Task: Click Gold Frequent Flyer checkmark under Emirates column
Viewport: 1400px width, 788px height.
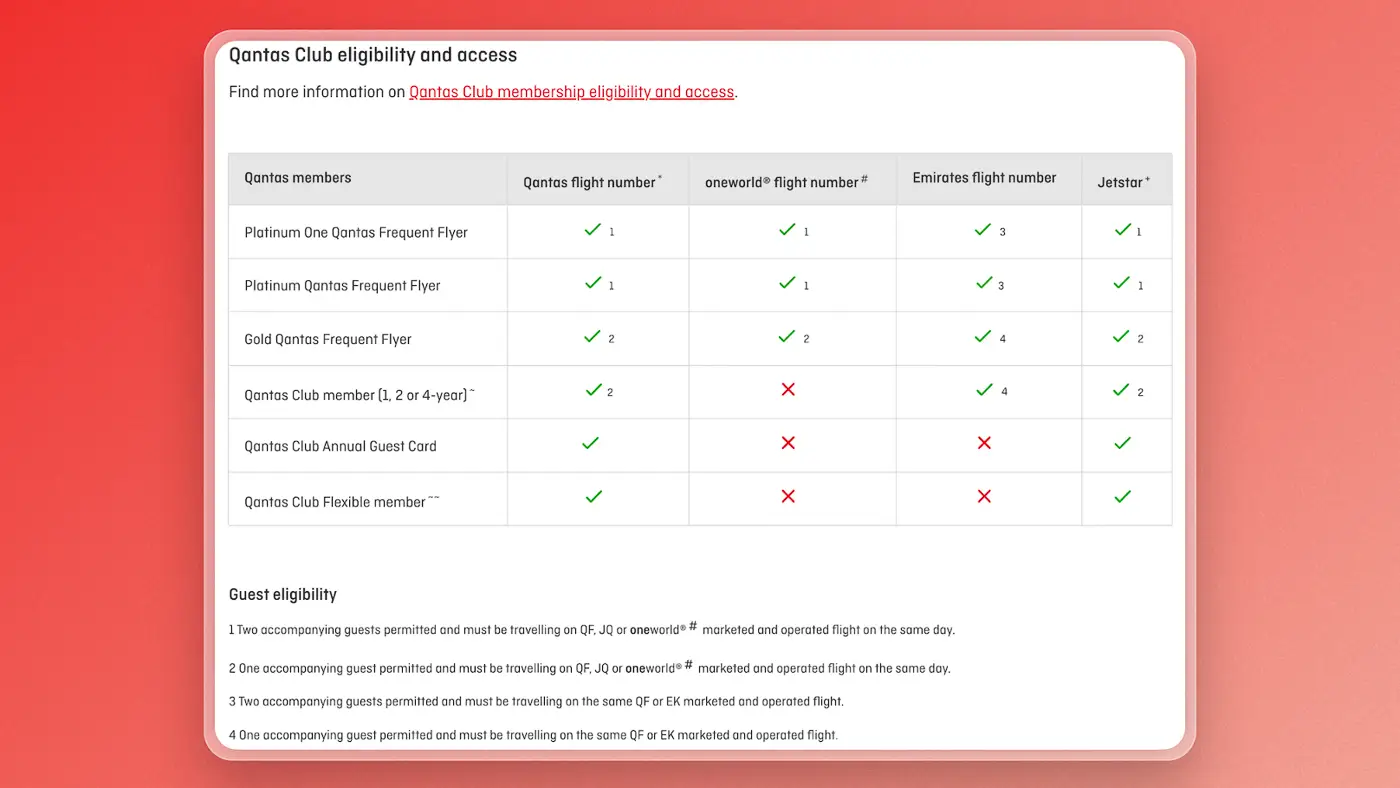Action: pyautogui.click(x=983, y=337)
